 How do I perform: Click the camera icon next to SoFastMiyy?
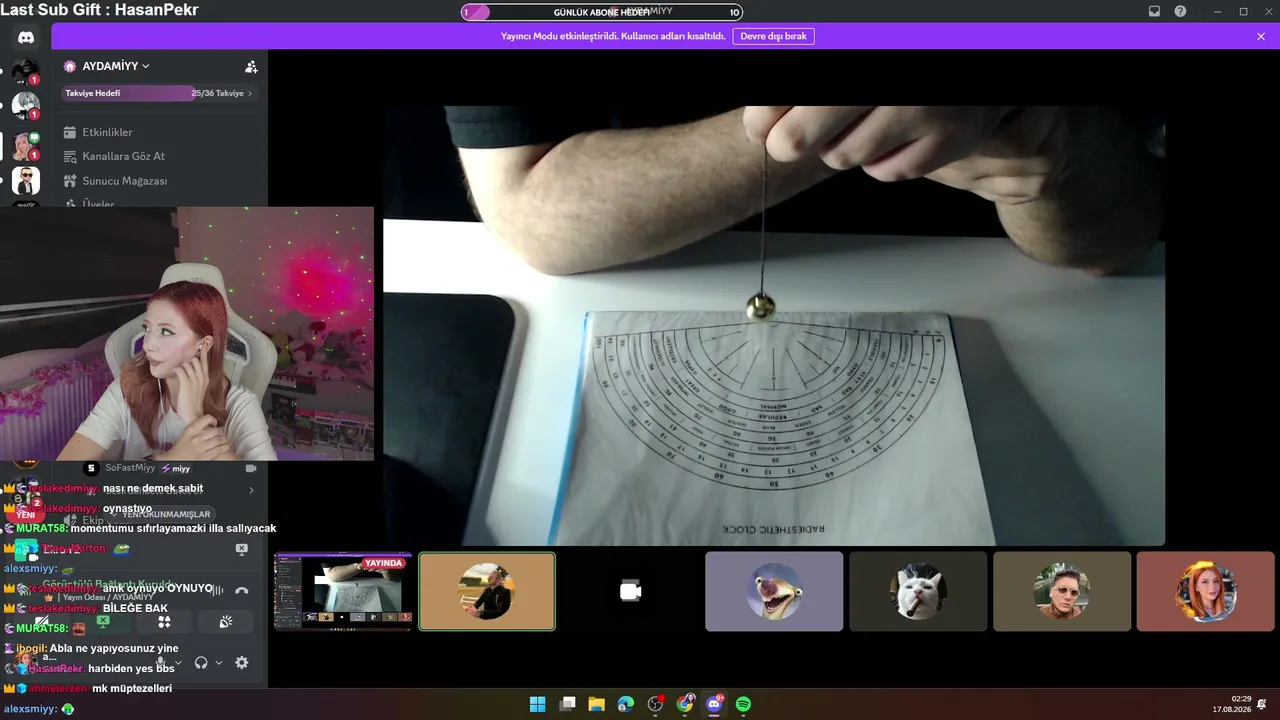[x=251, y=468]
